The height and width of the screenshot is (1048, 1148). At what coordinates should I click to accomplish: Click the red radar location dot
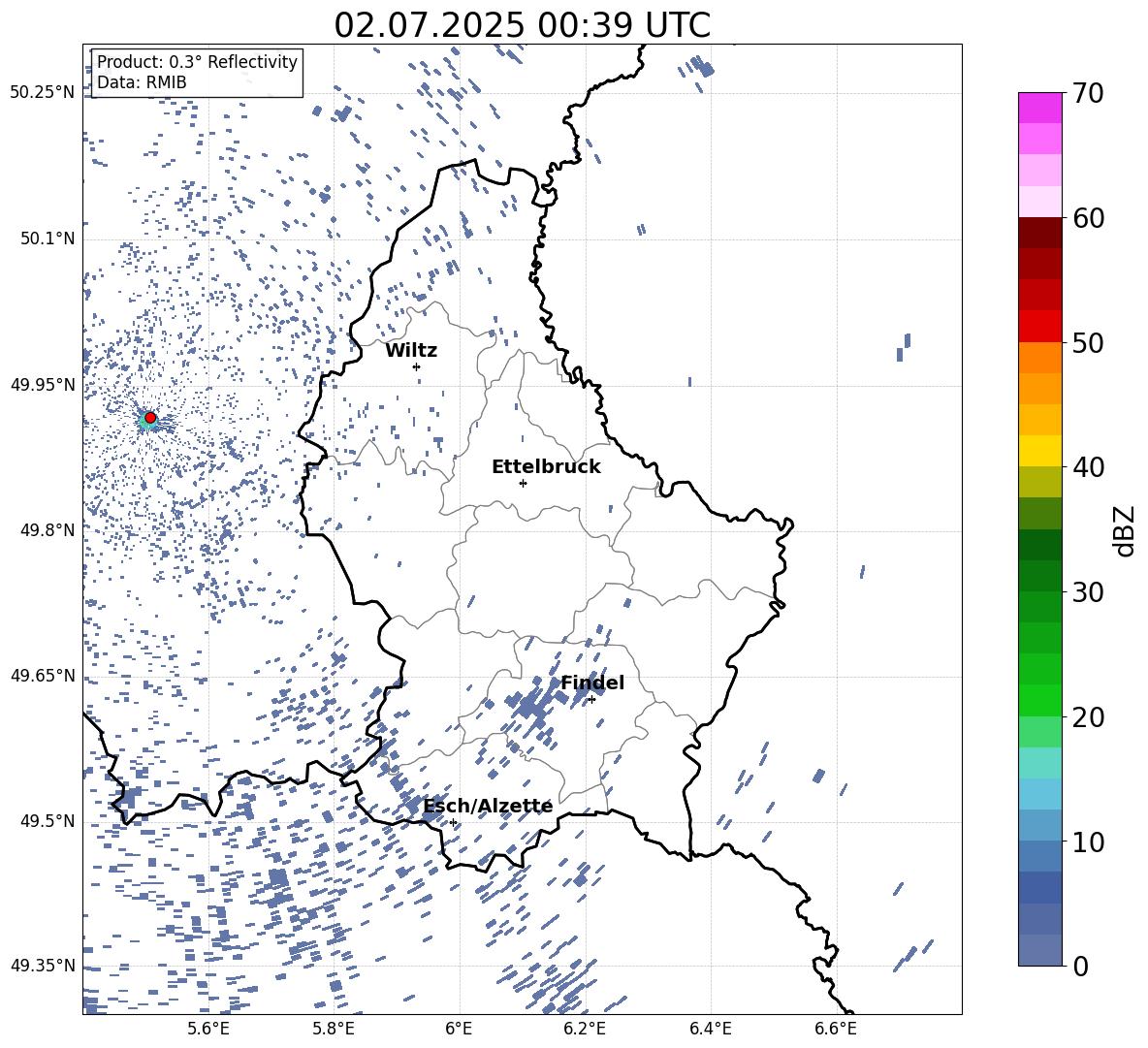coord(150,418)
